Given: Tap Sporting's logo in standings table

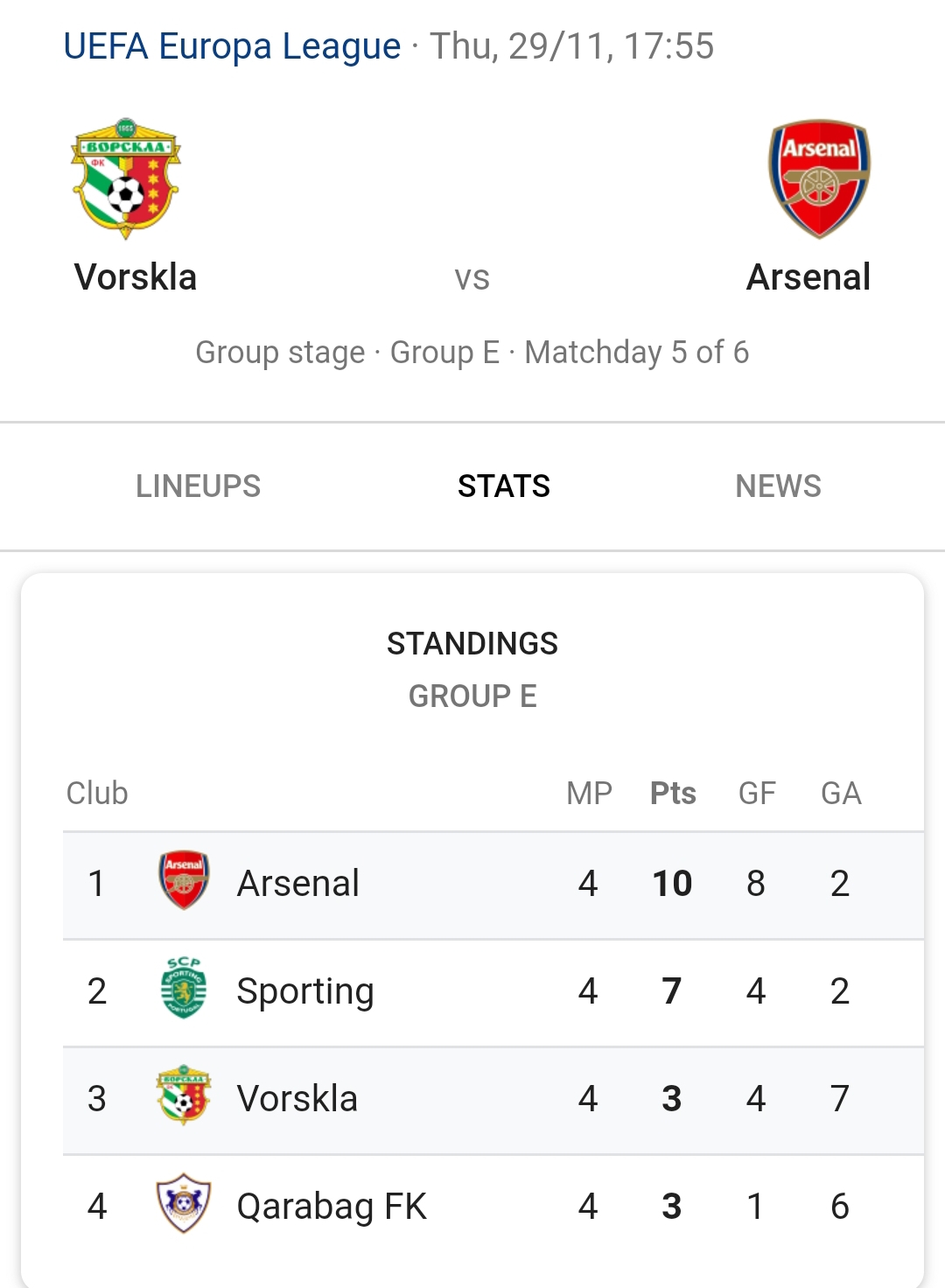Looking at the screenshot, I should pos(184,989).
